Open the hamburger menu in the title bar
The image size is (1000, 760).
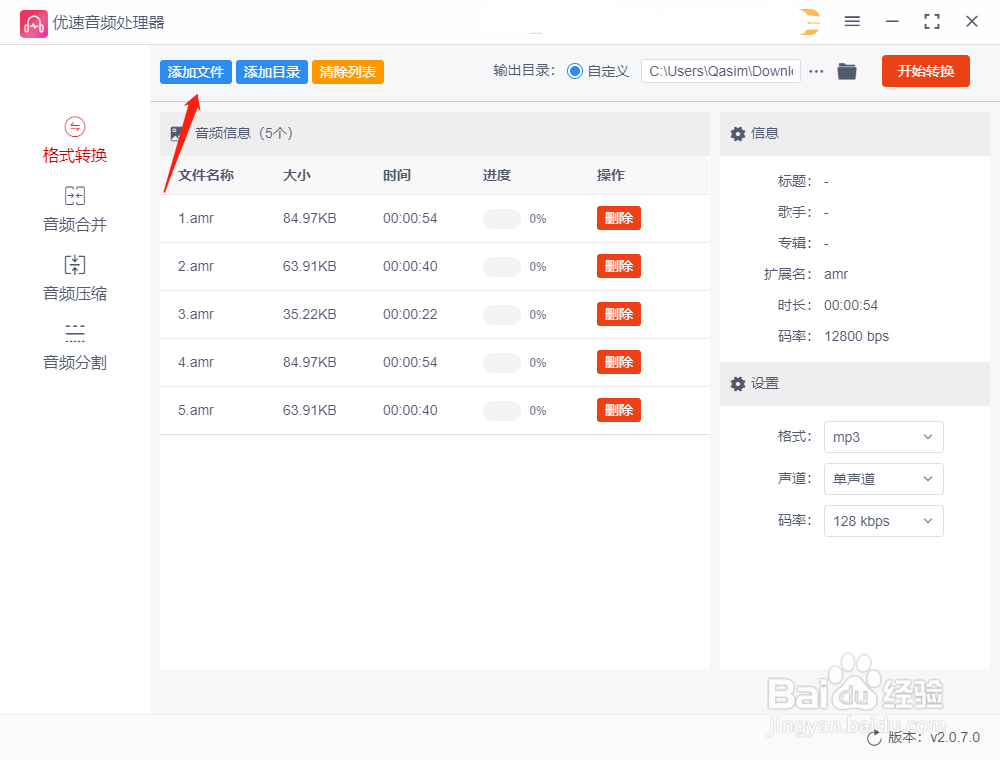coord(853,21)
